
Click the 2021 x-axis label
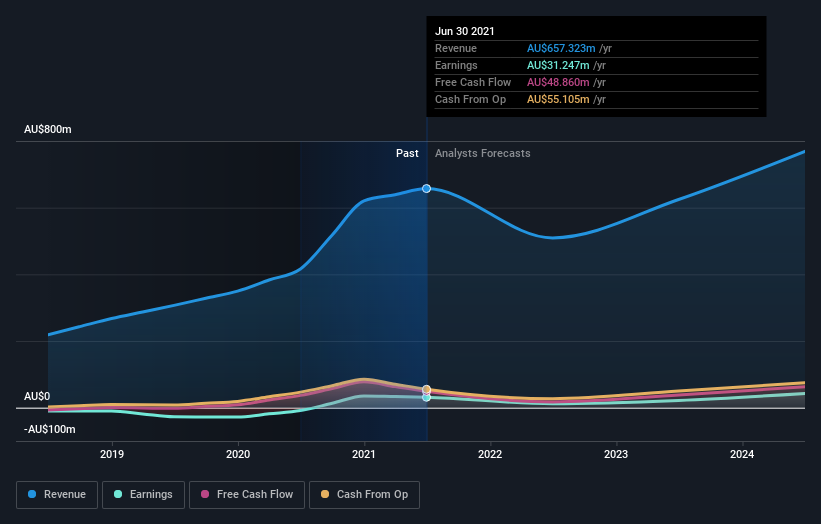point(364,454)
